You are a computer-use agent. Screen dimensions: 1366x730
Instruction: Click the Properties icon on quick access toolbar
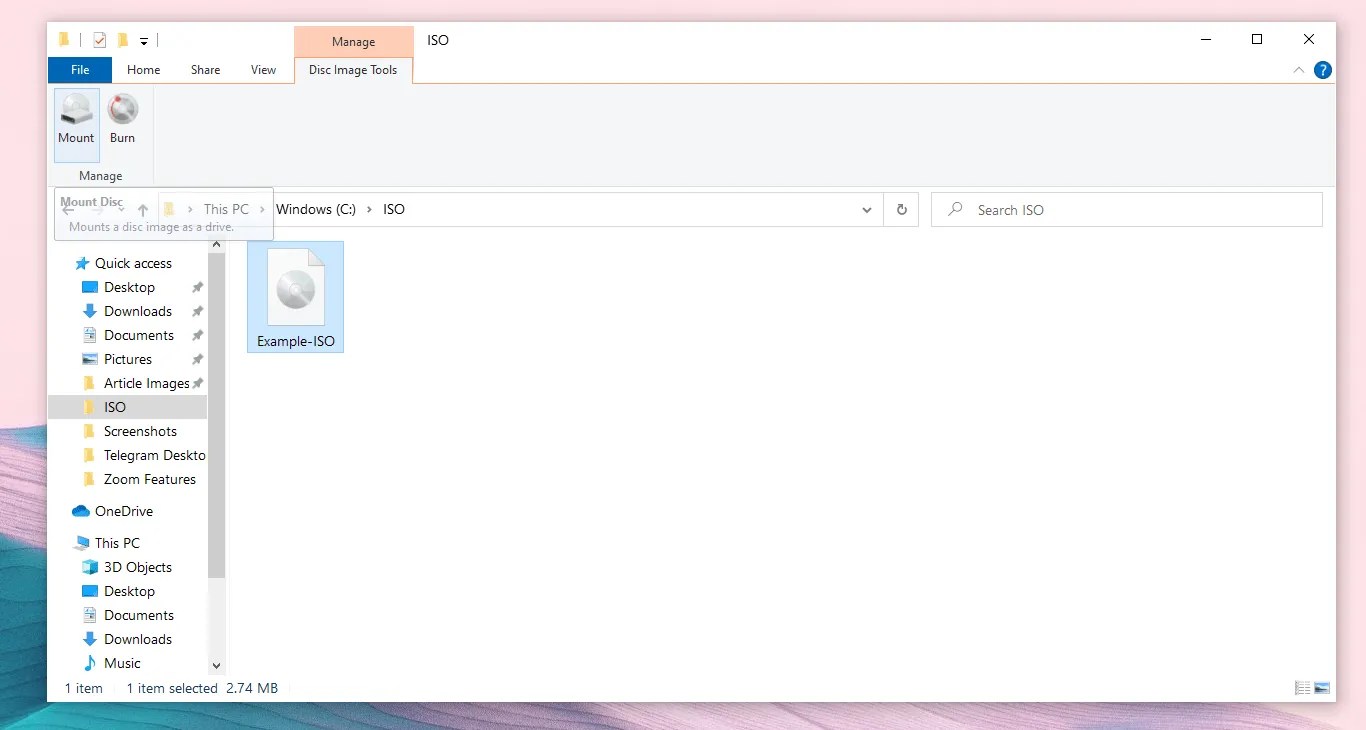tap(100, 40)
